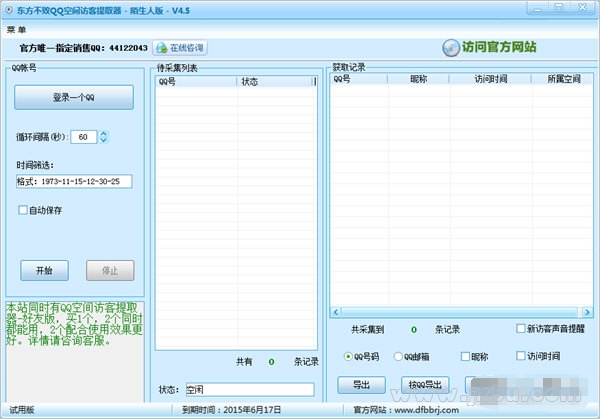
Task: Click the left scroll arrow of 获取记录
Action: coord(336,312)
